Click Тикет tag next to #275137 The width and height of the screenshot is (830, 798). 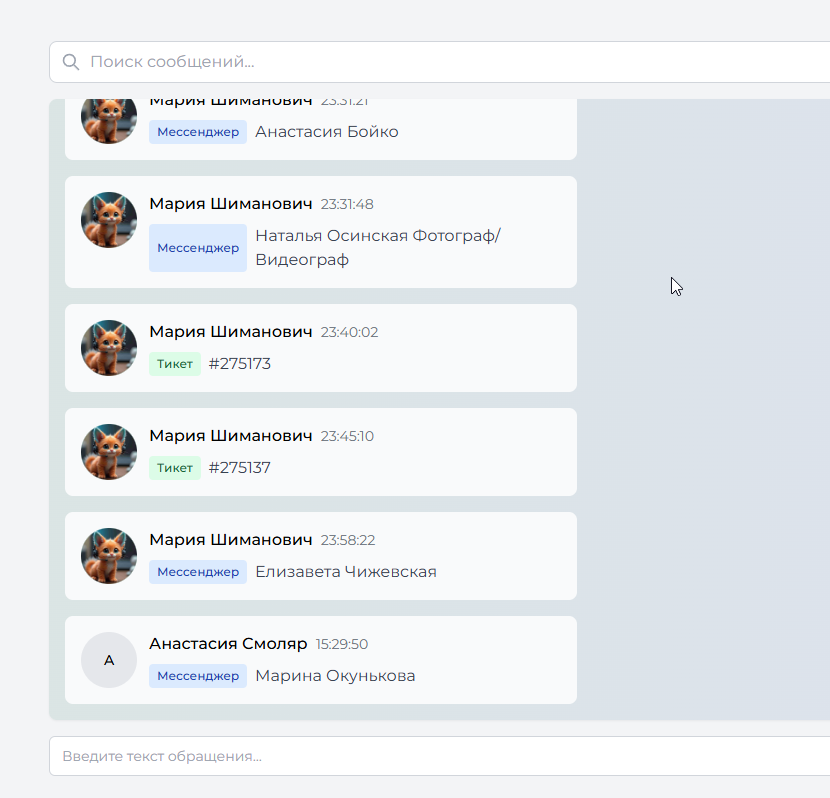tap(175, 468)
